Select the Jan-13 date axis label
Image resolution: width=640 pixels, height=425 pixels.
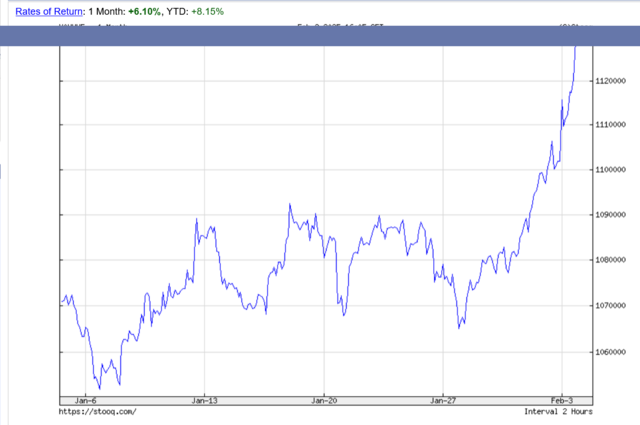tap(204, 400)
